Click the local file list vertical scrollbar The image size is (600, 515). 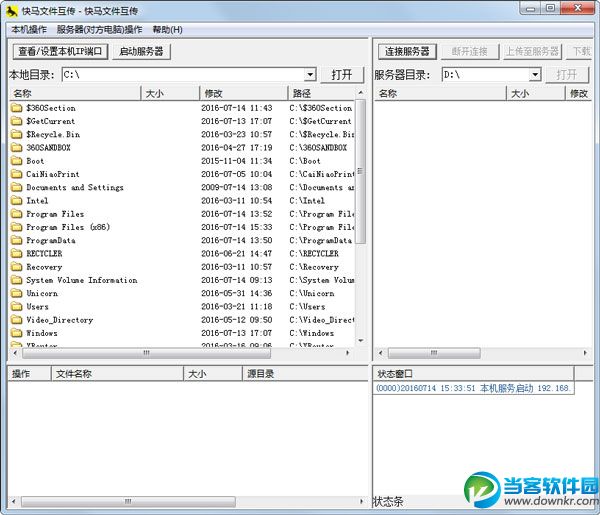(x=360, y=171)
